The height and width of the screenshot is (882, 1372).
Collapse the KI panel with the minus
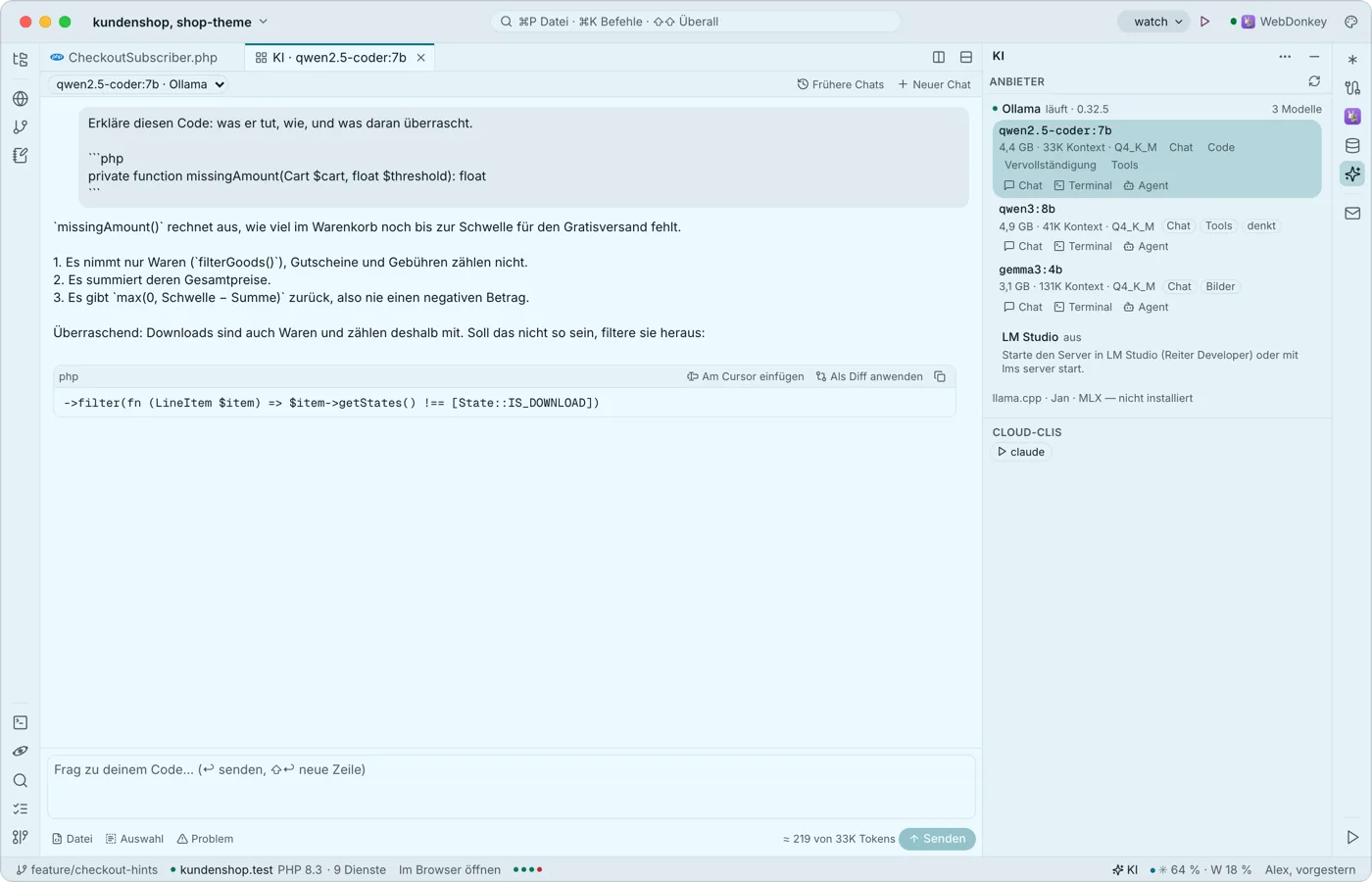coord(1314,56)
